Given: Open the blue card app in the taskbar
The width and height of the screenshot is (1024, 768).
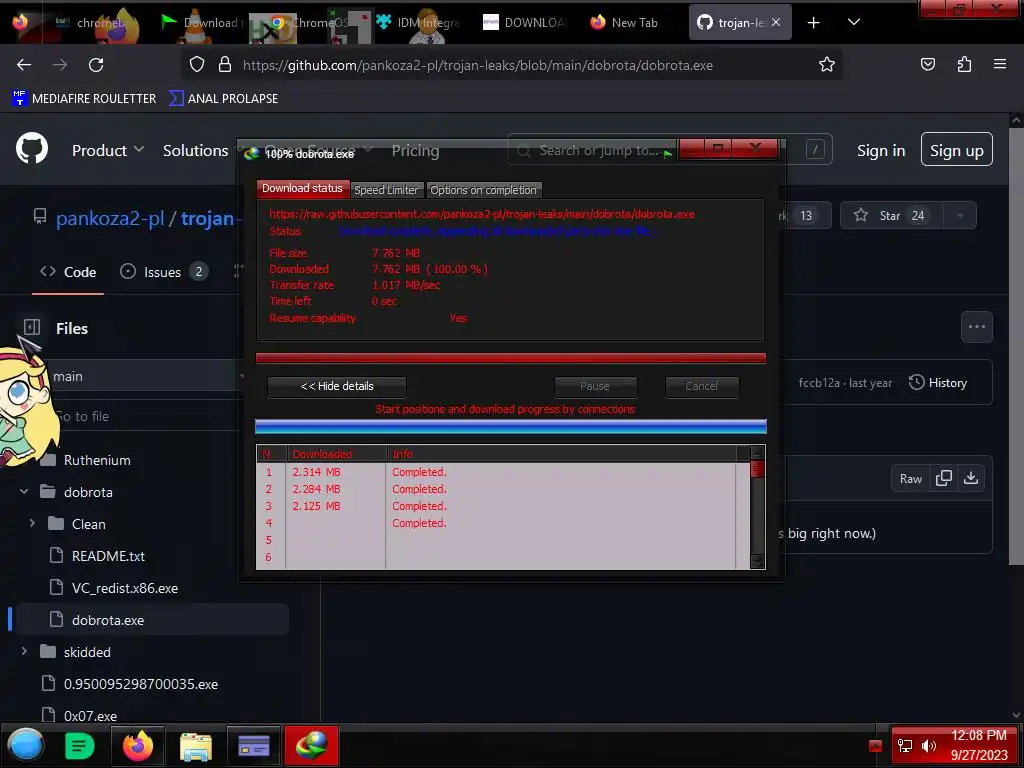Looking at the screenshot, I should 253,745.
